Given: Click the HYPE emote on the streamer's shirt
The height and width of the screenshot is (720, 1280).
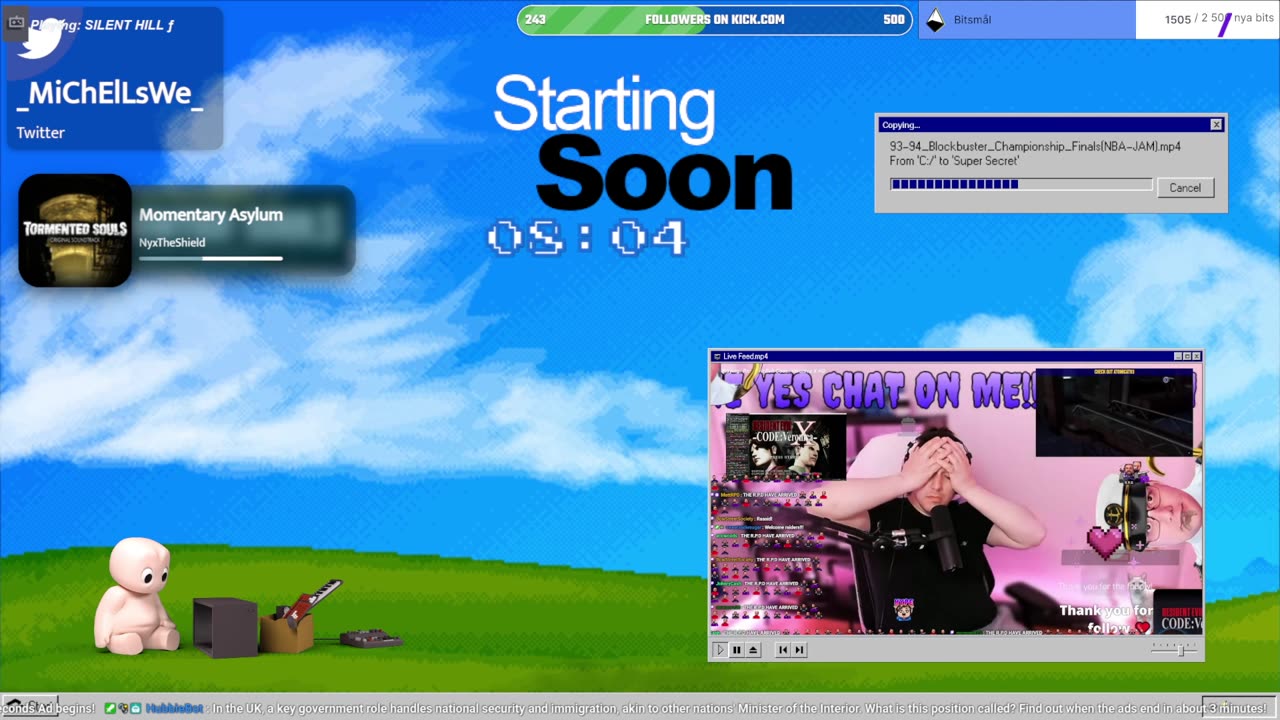Looking at the screenshot, I should tap(903, 608).
